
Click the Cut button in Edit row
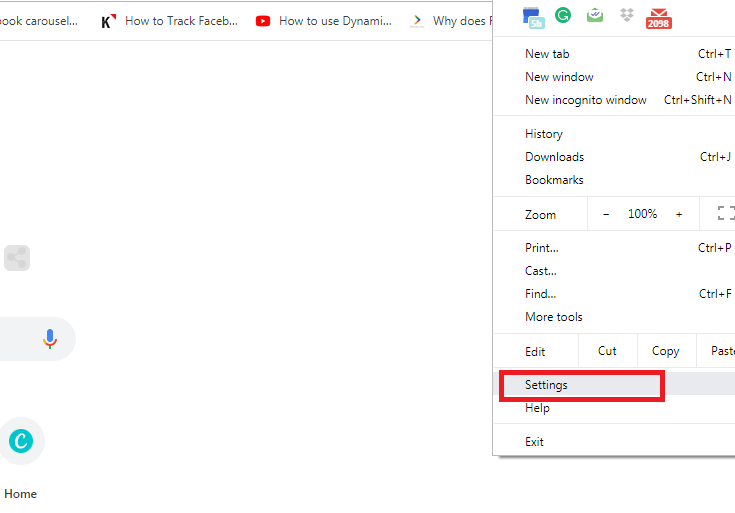[607, 351]
